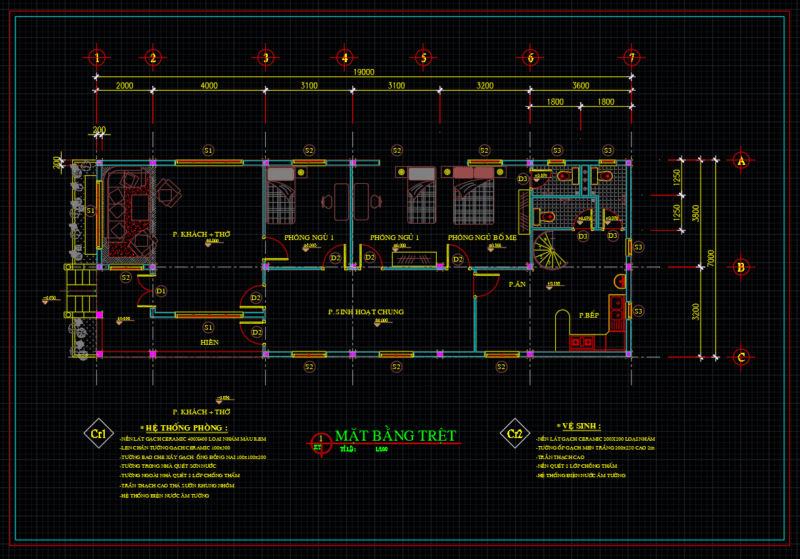Viewport: 800px width, 559px height.
Task: Select the PHÒNG NGỦ BỐ MẸ label
Action: [482, 237]
